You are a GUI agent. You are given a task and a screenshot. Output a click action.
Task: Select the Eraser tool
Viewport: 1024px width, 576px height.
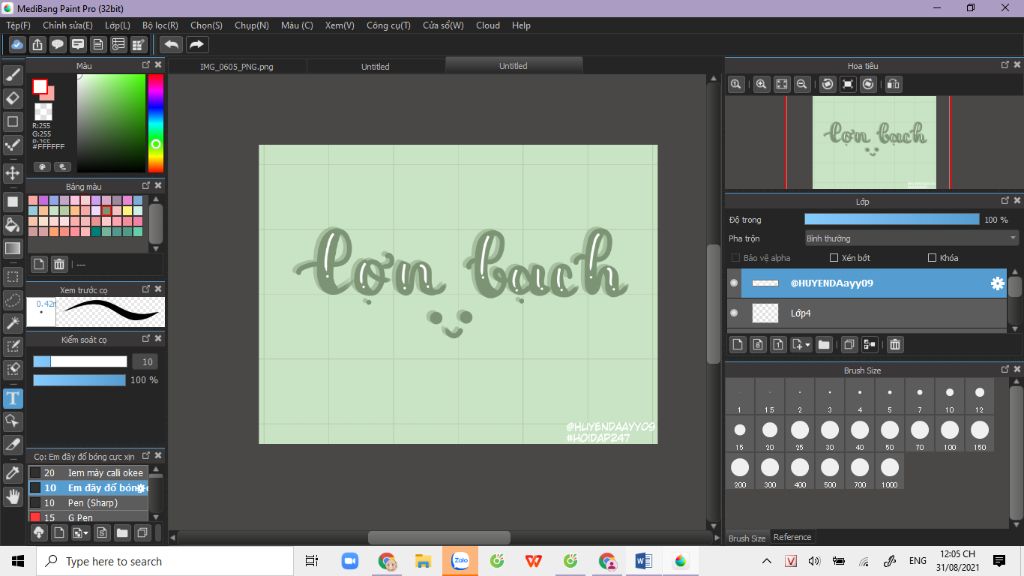coord(12,99)
